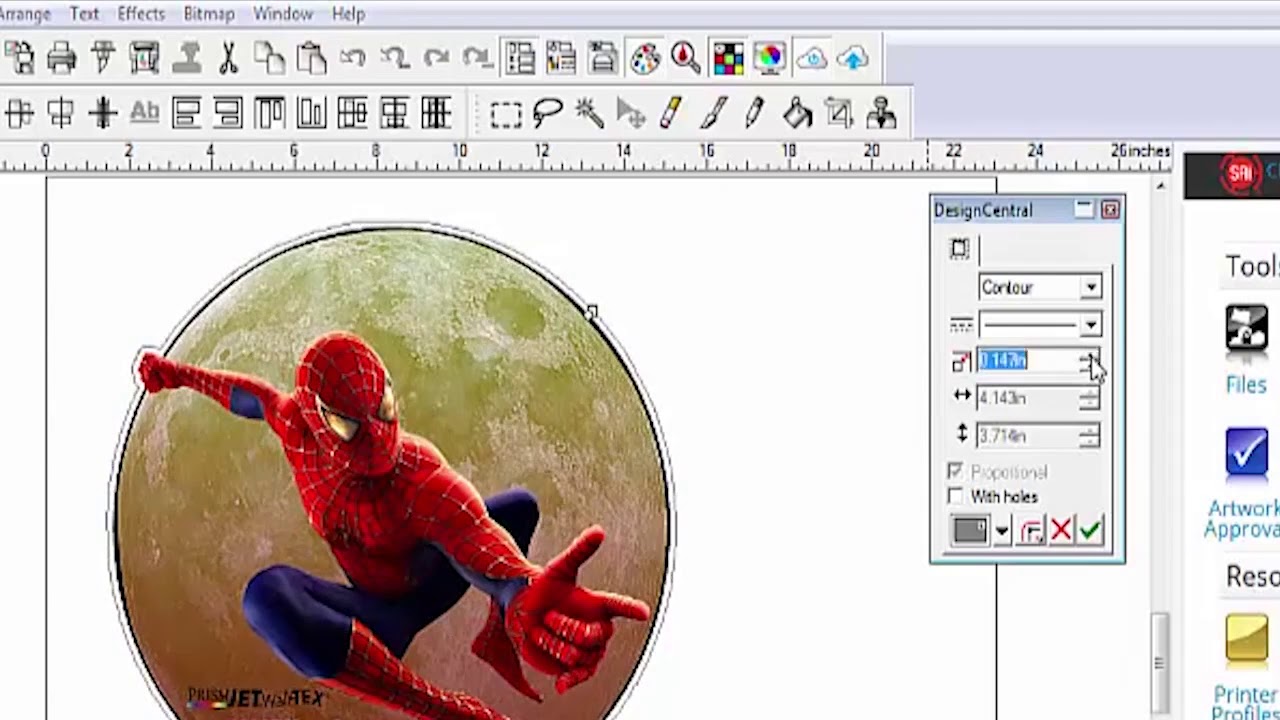Open the Help menu
1280x720 pixels.
pyautogui.click(x=348, y=14)
